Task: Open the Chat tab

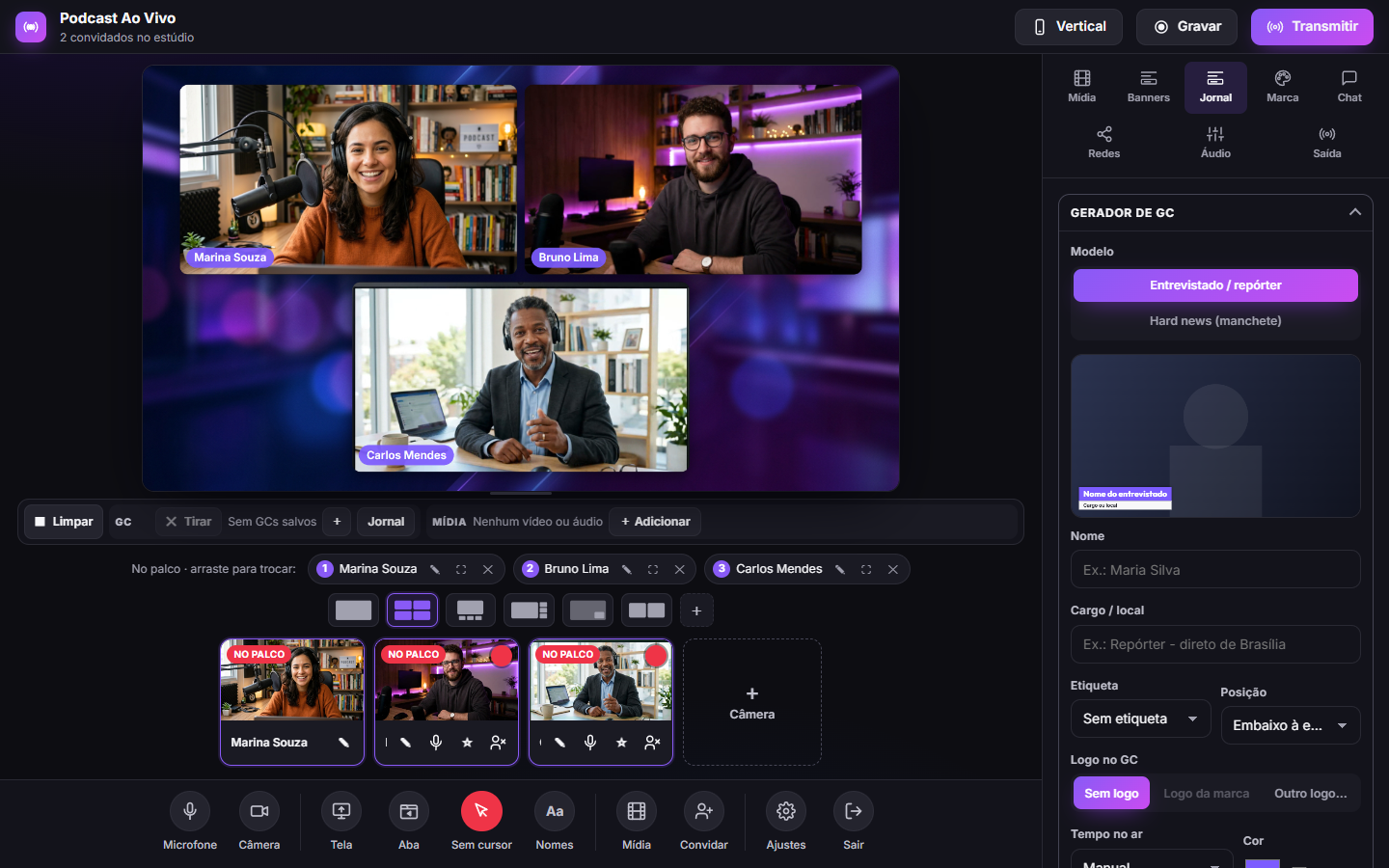Action: pyautogui.click(x=1349, y=87)
